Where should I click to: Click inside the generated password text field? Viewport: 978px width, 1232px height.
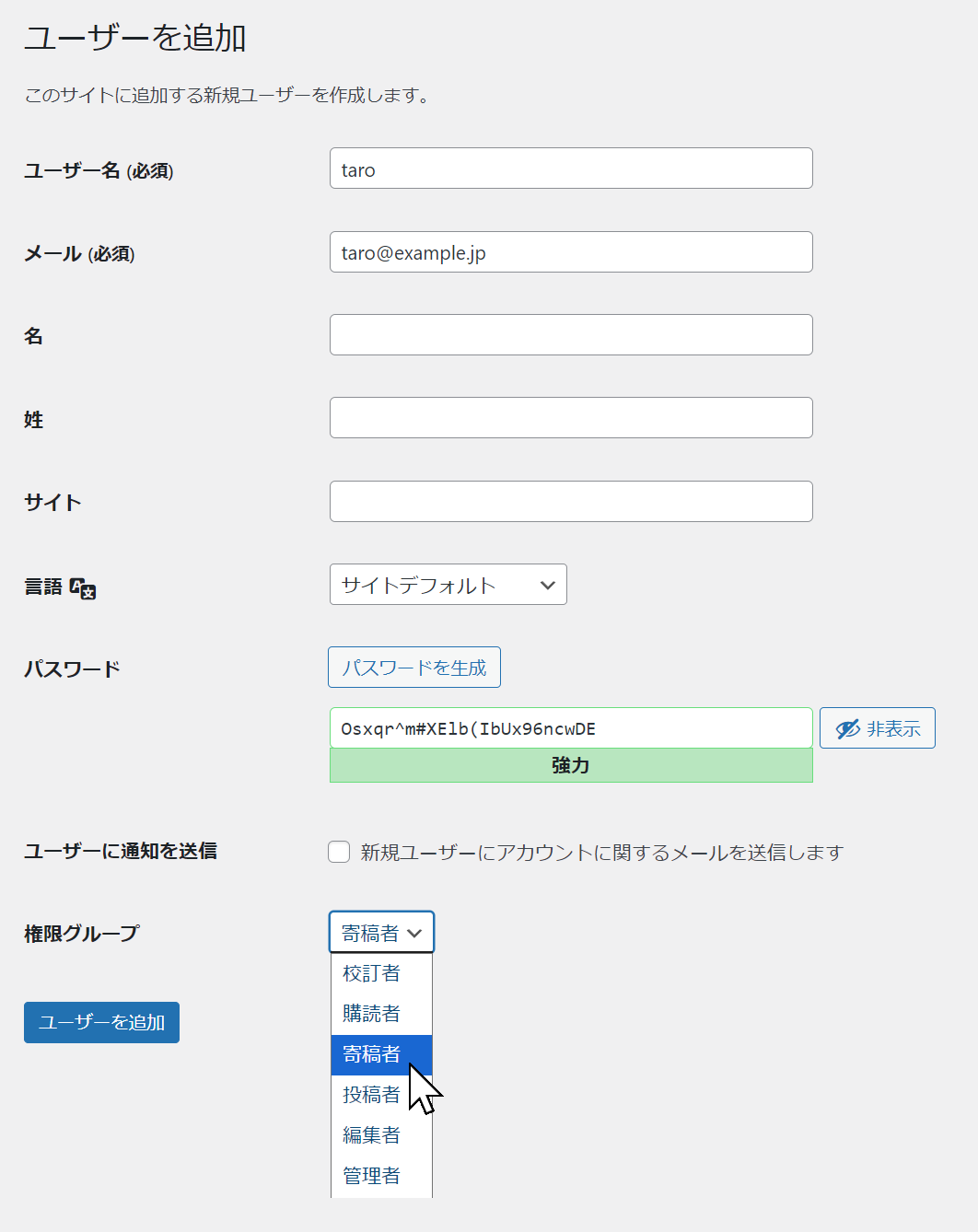[x=571, y=728]
